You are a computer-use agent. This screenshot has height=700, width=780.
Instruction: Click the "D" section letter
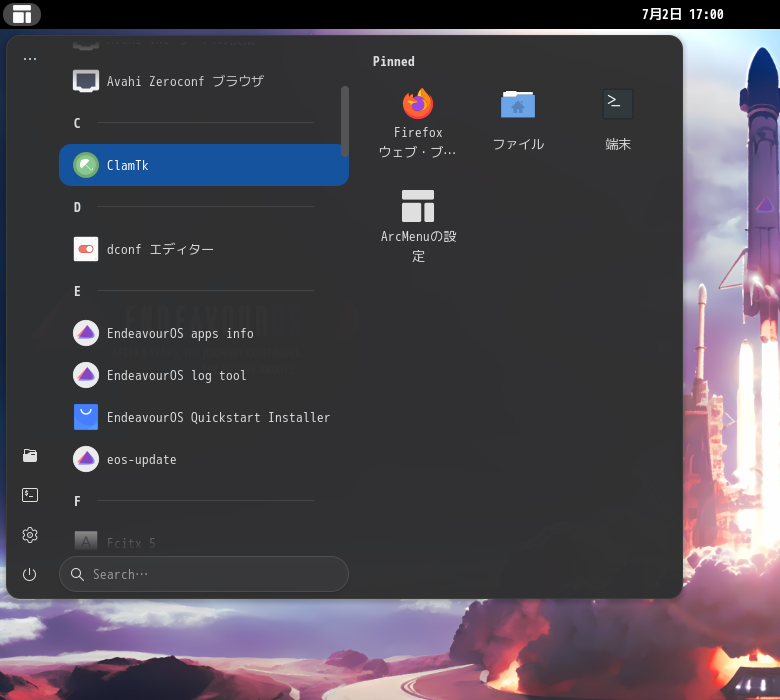77,207
